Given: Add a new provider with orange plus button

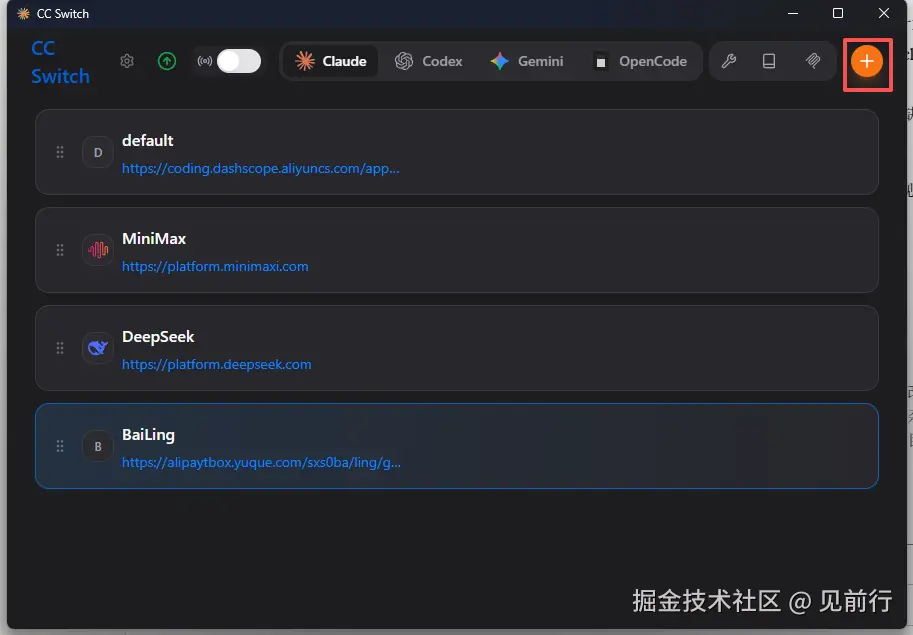Looking at the screenshot, I should (x=866, y=61).
